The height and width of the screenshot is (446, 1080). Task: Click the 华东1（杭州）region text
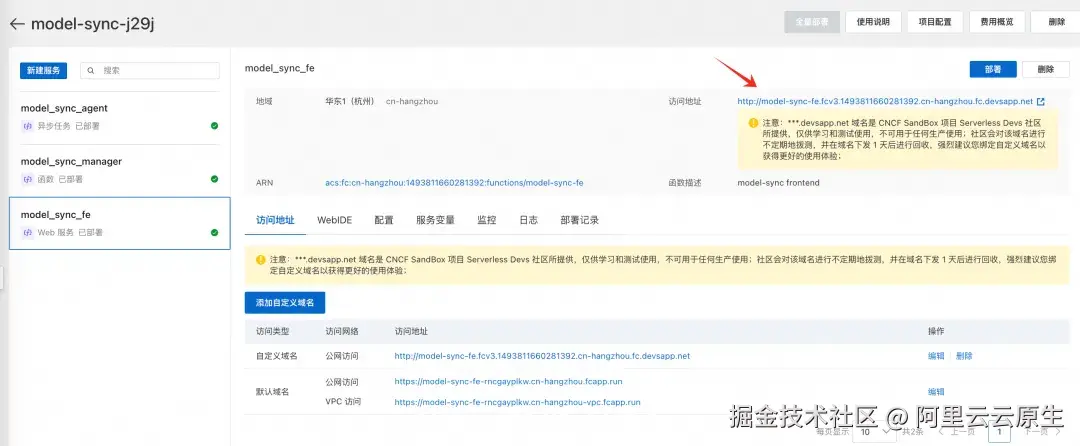point(350,101)
